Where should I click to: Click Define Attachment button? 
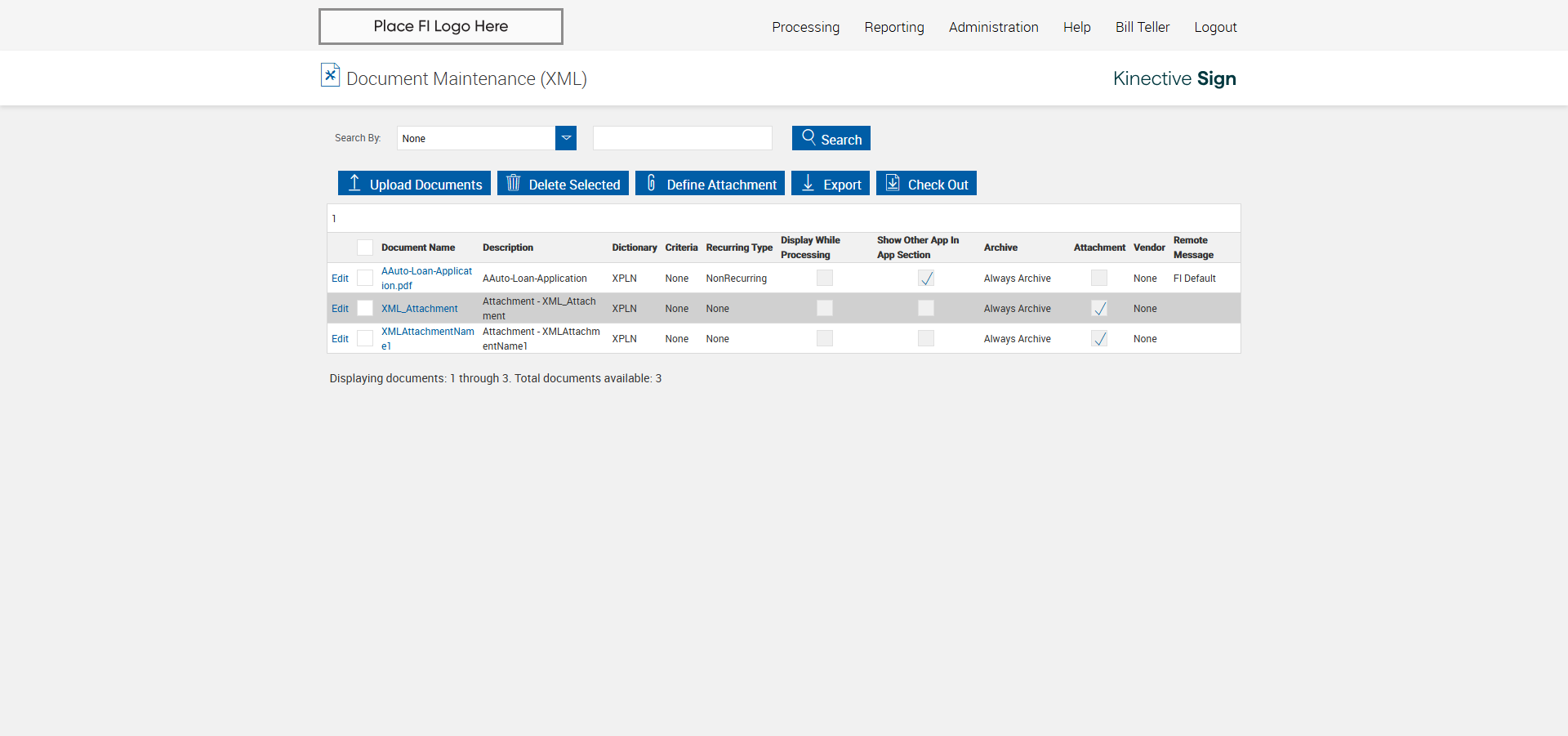click(710, 183)
